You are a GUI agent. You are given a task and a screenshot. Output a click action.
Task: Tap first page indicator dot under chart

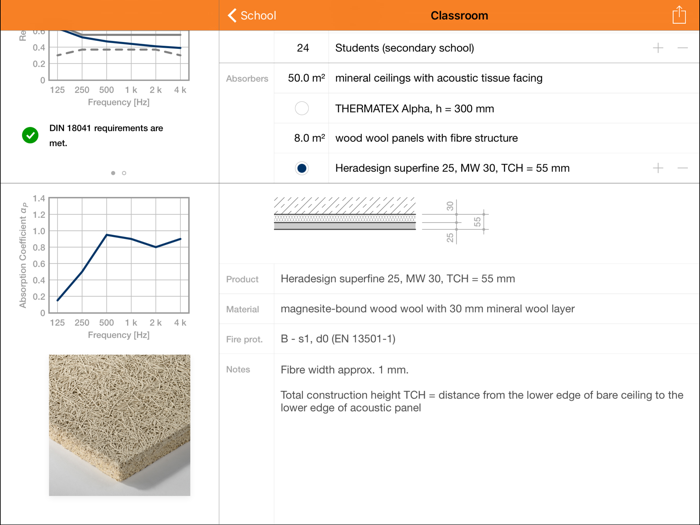[113, 173]
